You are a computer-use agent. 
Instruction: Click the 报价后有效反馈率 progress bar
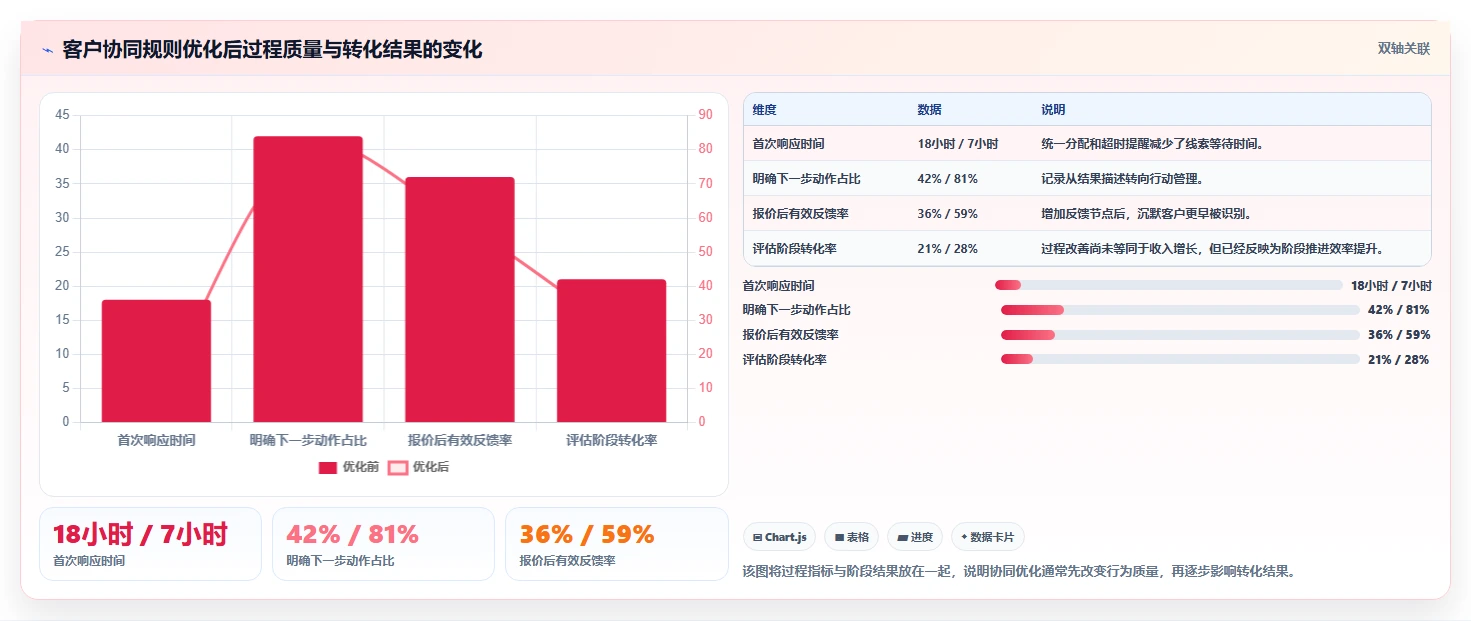tap(1180, 335)
